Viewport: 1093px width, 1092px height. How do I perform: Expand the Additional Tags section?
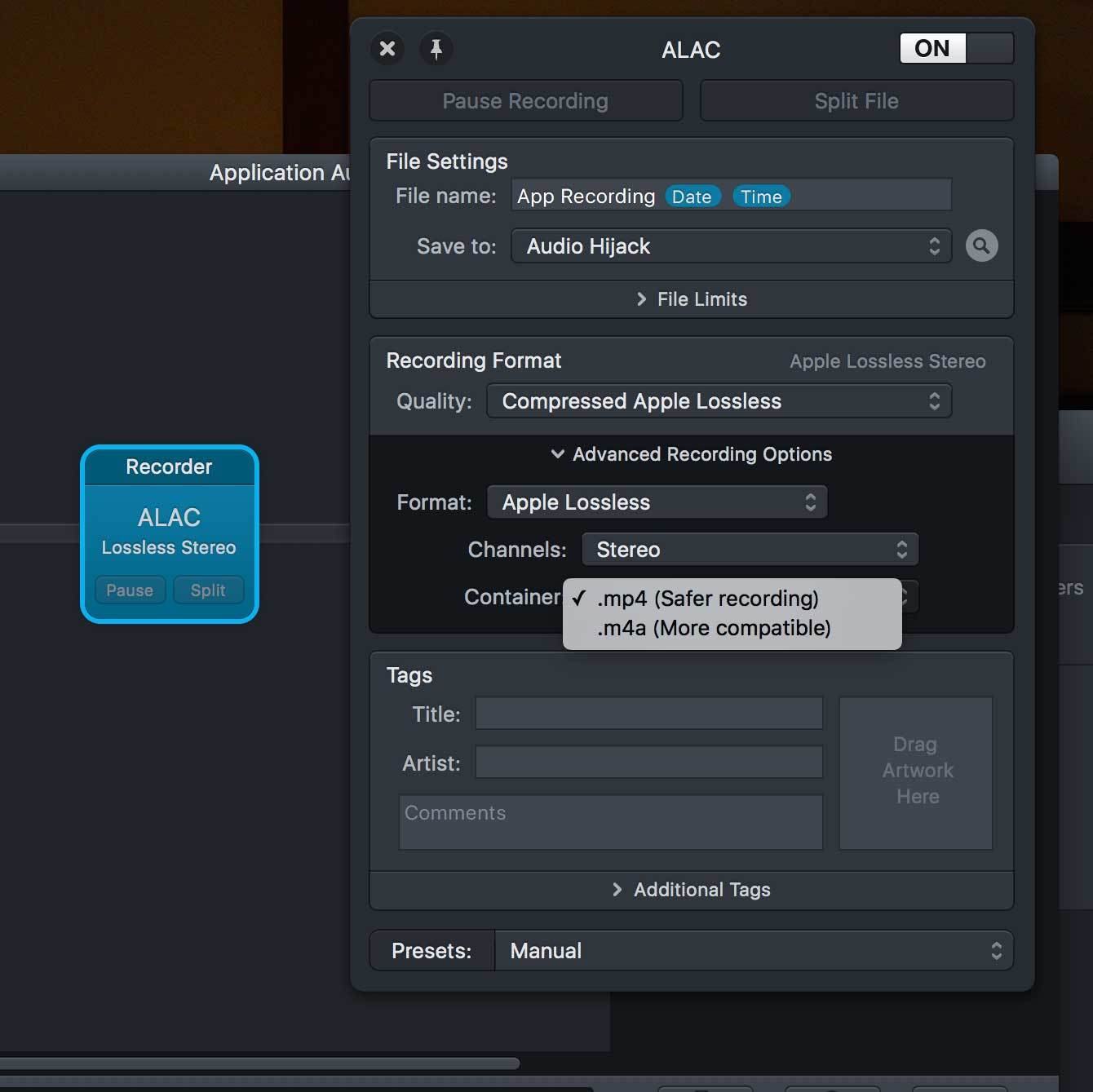692,890
